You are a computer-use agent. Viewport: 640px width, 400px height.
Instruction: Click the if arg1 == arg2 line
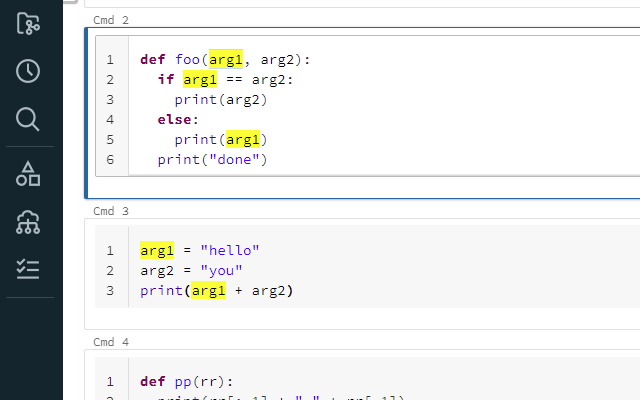click(225, 80)
